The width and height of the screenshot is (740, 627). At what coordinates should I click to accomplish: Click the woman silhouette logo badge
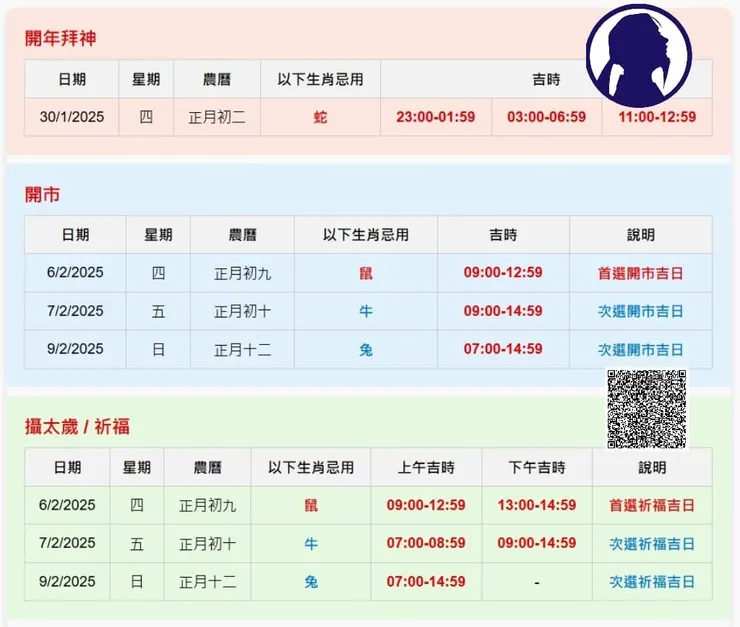[x=639, y=56]
